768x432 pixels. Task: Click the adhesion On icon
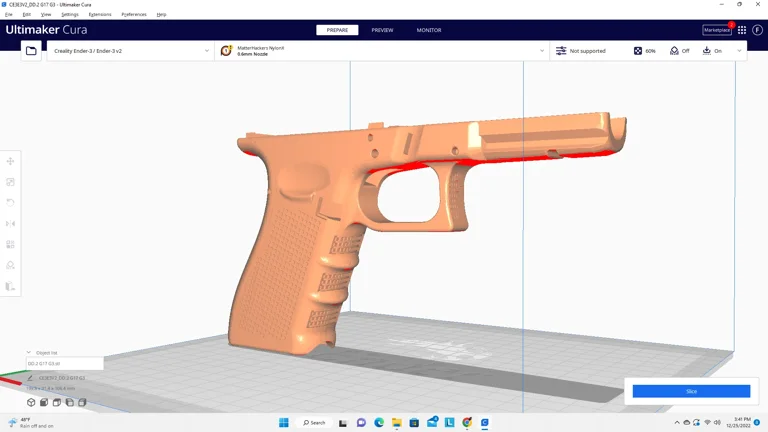[x=706, y=50]
